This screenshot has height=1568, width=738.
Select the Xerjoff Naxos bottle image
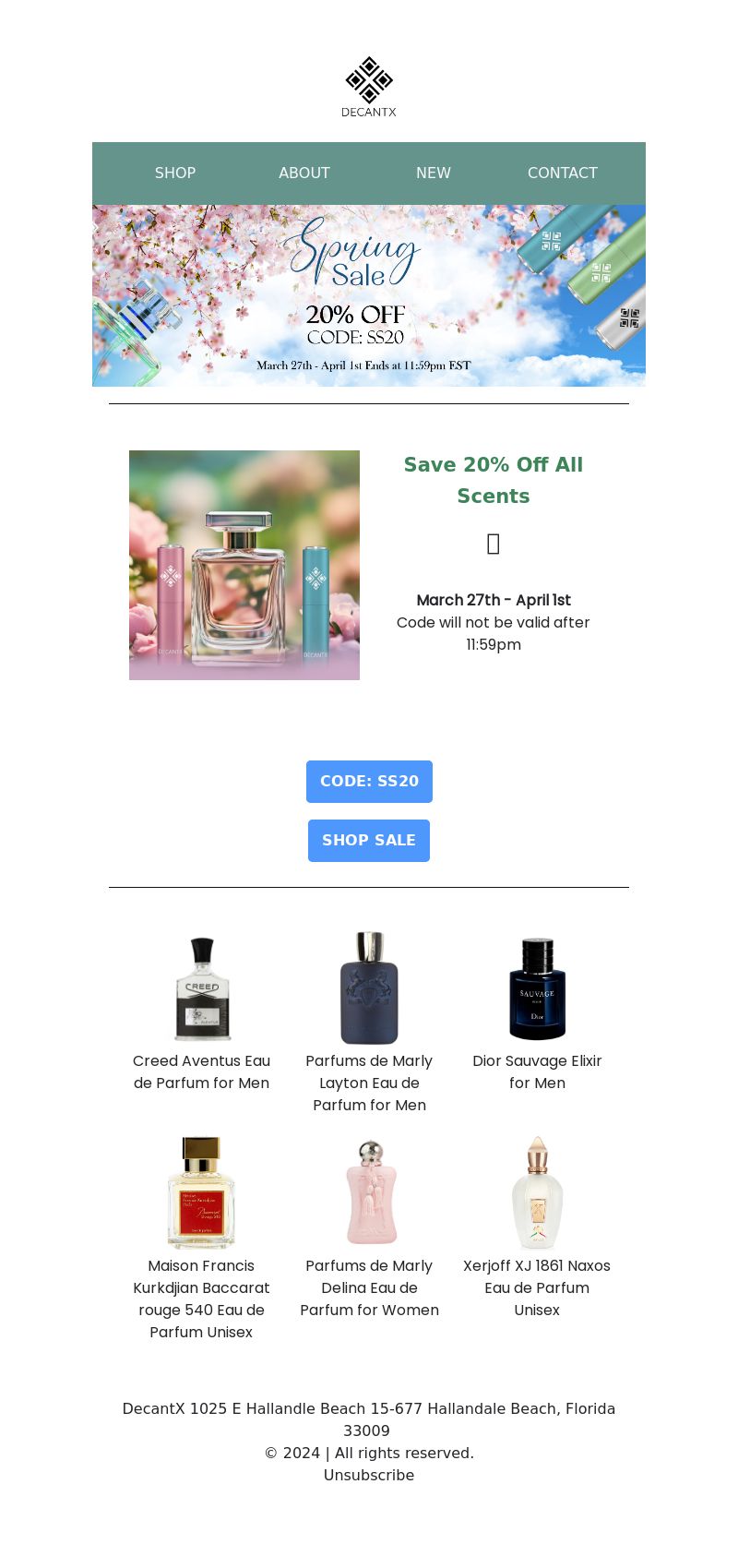tap(538, 1192)
